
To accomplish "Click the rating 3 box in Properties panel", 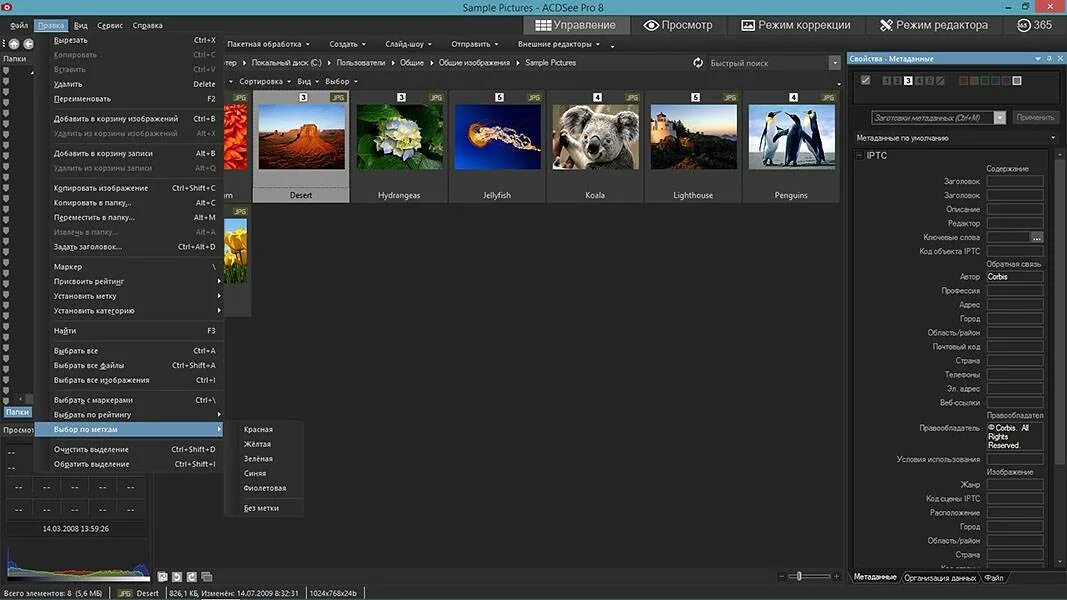I will click(x=908, y=81).
